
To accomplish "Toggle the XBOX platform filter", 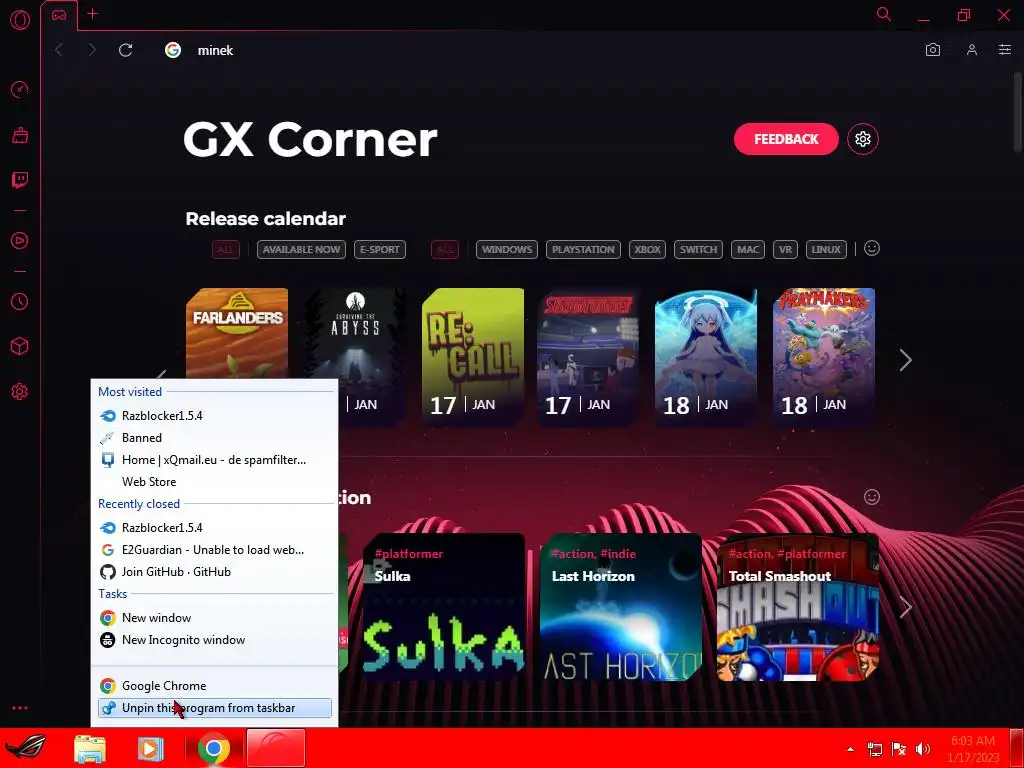I will point(647,249).
